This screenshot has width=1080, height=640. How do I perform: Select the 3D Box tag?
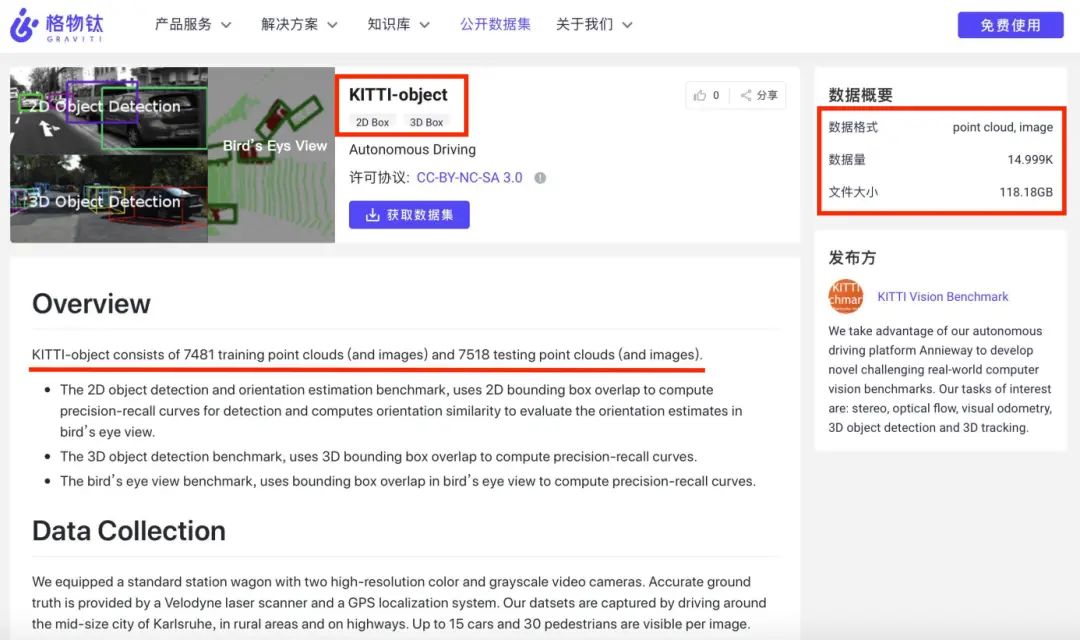point(426,122)
